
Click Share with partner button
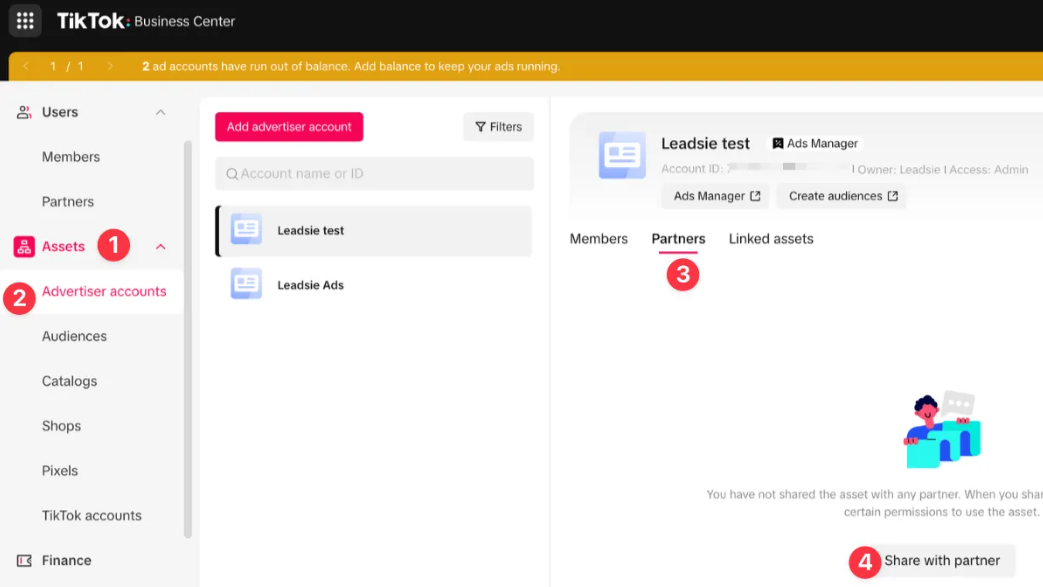[x=941, y=560]
